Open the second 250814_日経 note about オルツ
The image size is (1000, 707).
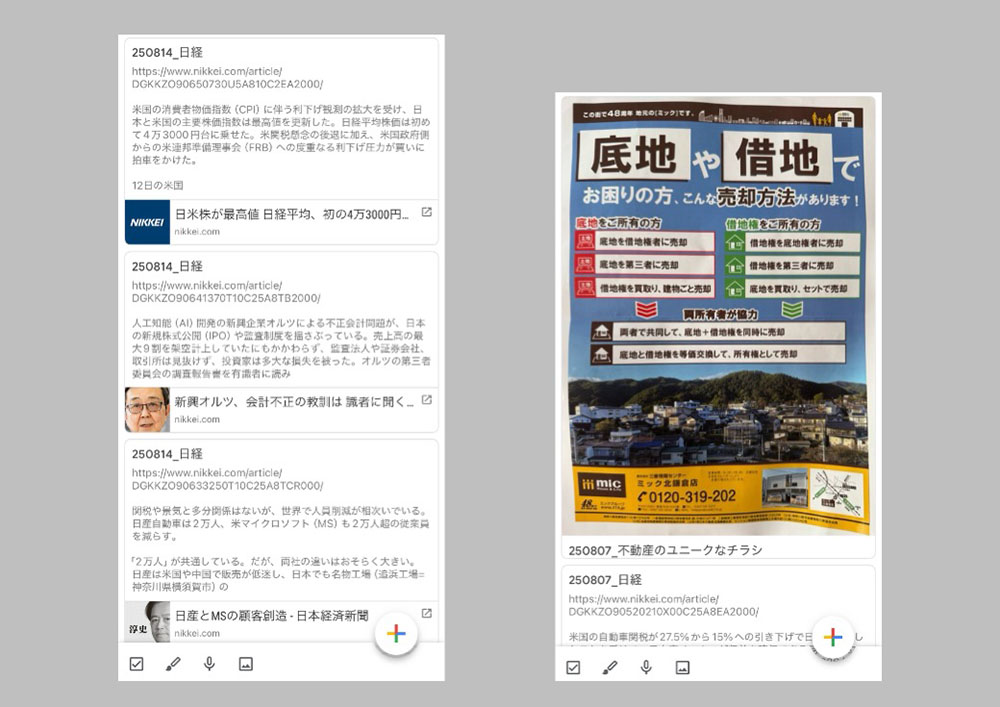(167, 266)
